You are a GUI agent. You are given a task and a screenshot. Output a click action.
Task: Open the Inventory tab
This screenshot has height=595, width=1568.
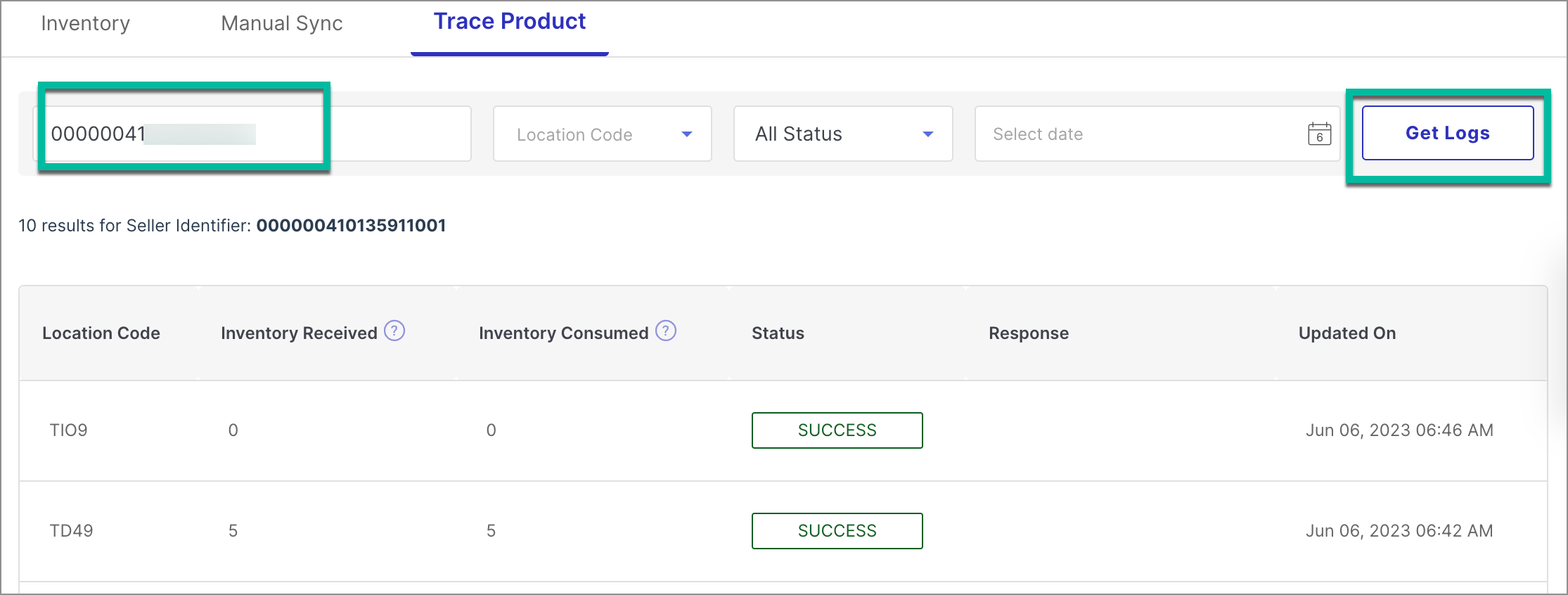click(85, 23)
